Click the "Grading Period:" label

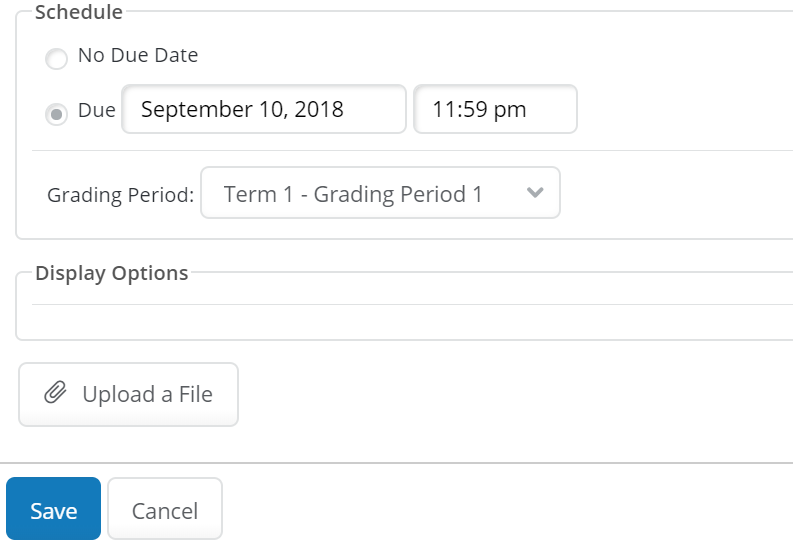pos(120,195)
